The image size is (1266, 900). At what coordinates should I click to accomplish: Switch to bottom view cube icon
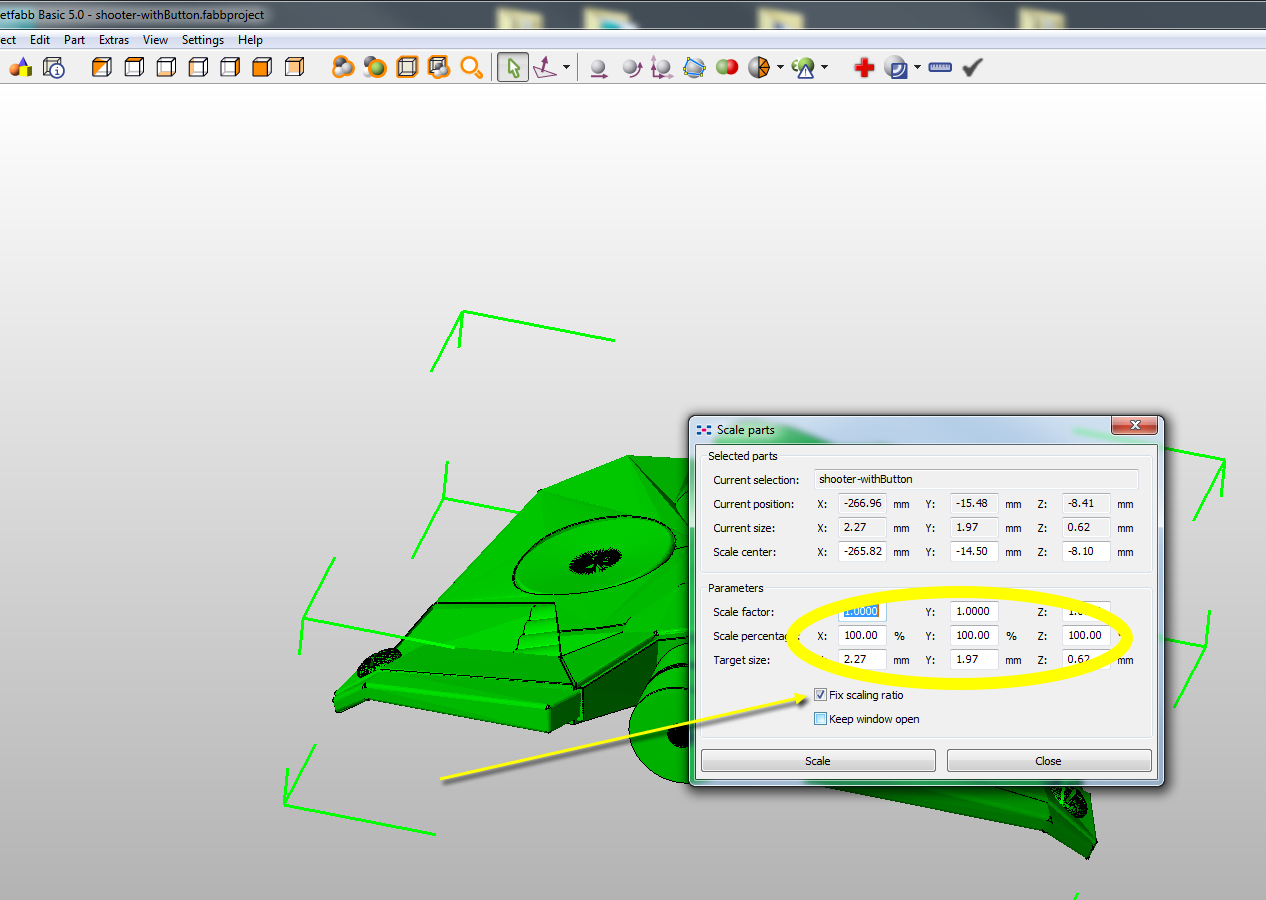tap(166, 67)
